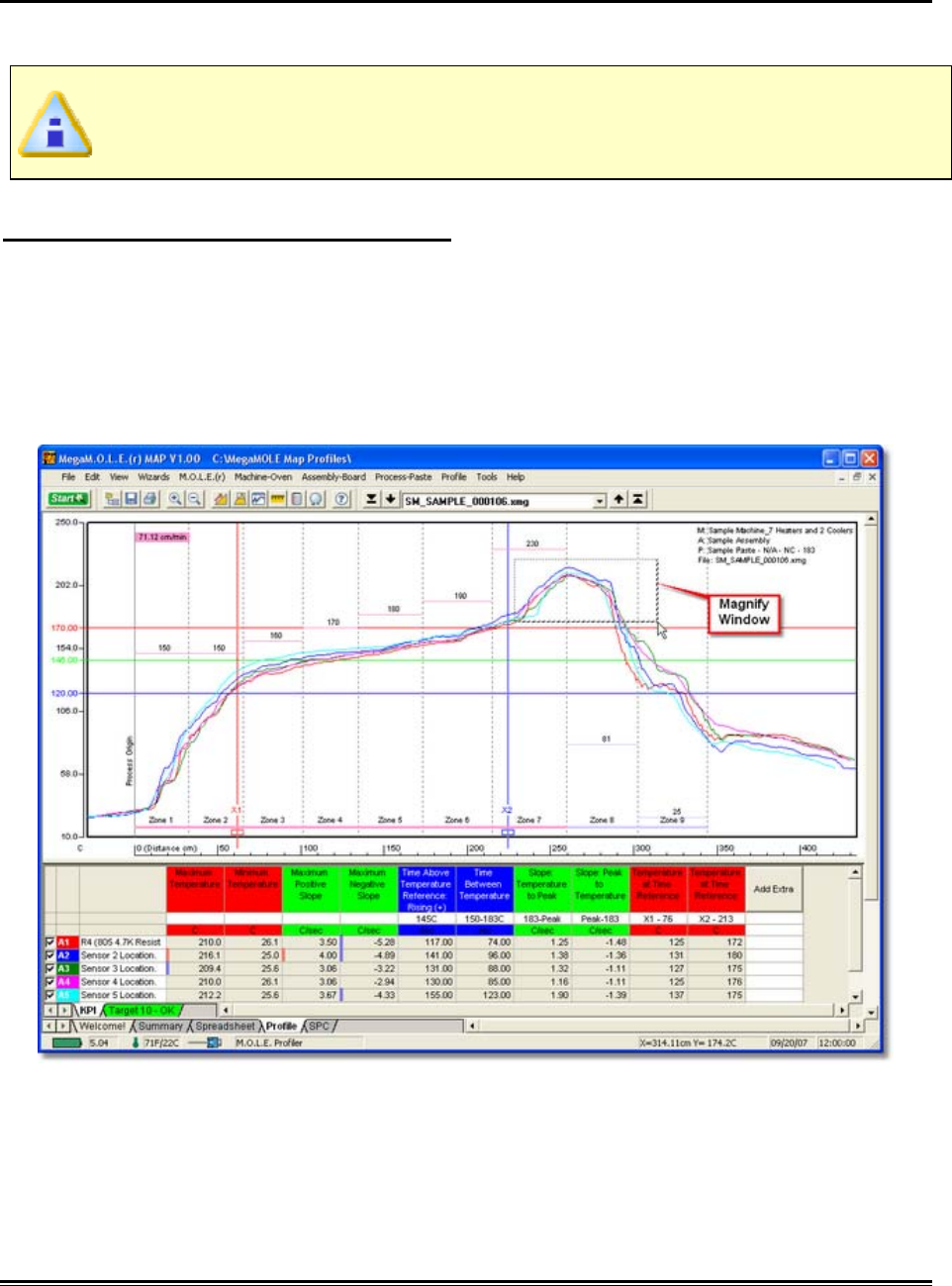Click the X2 marker handle on distance axis

(508, 833)
